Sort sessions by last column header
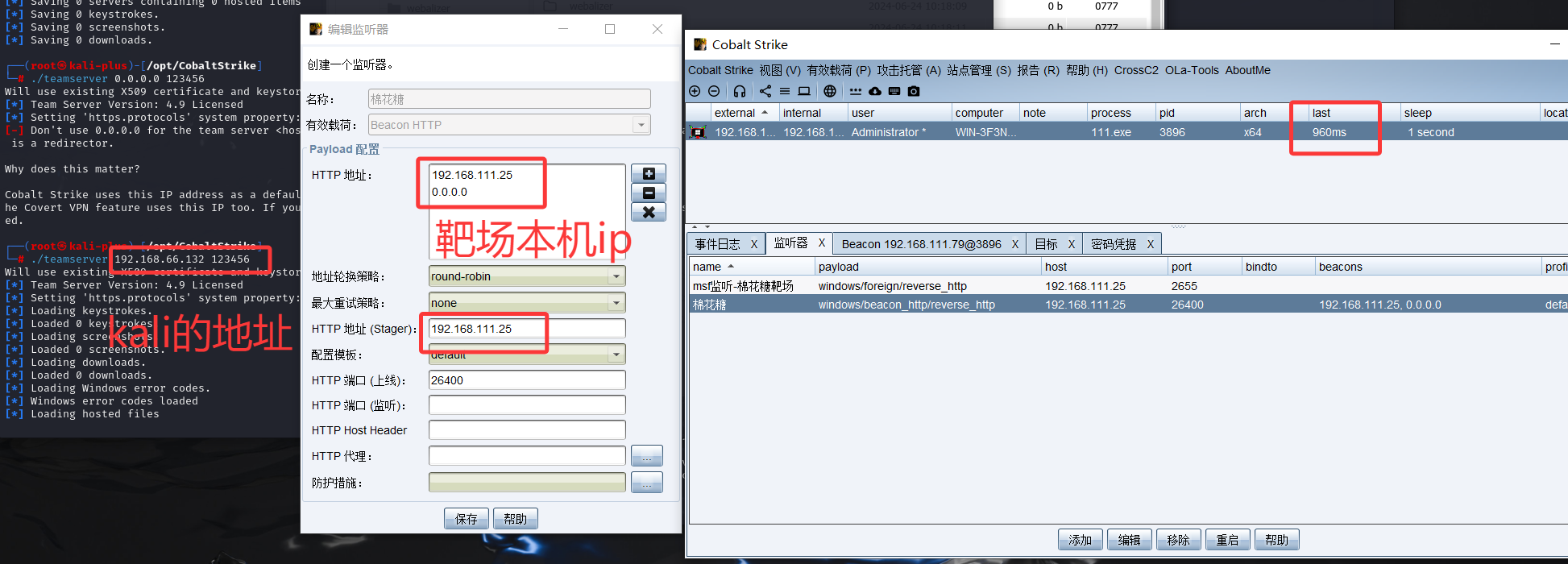The image size is (1568, 564). (x=1353, y=113)
